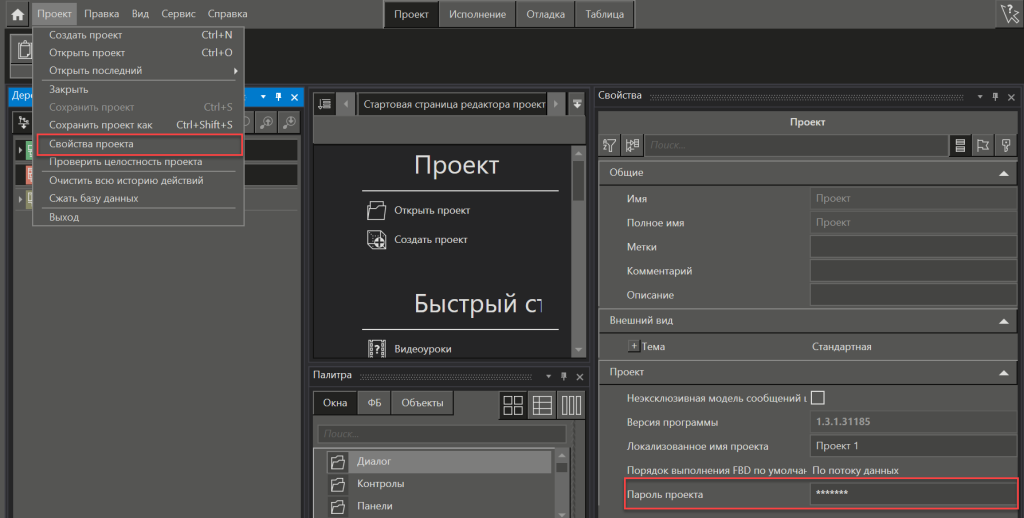Select the flag icon in the properties toolbar

(x=982, y=146)
